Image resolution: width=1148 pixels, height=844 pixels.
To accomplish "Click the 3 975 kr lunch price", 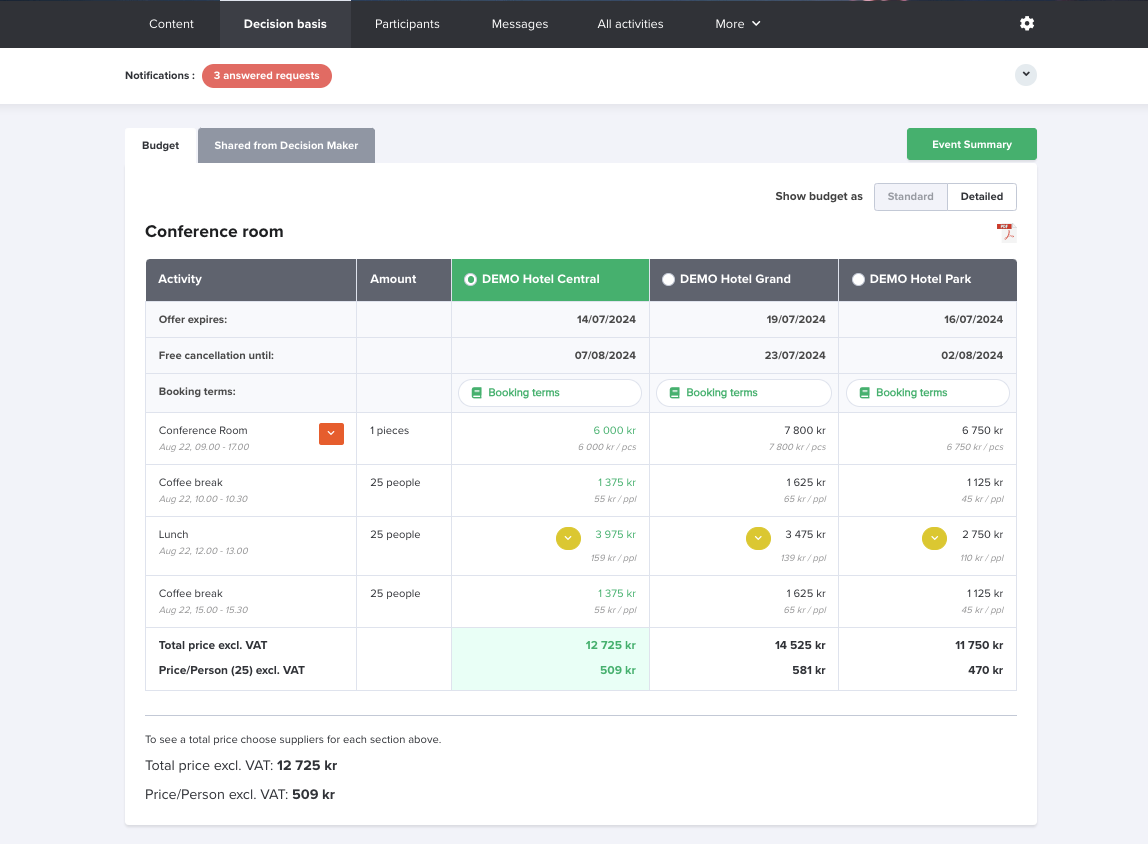I will 615,535.
